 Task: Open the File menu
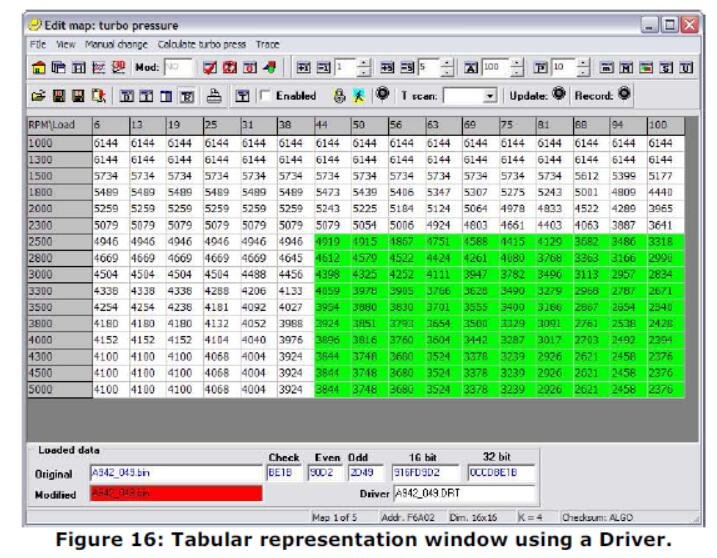click(x=38, y=45)
